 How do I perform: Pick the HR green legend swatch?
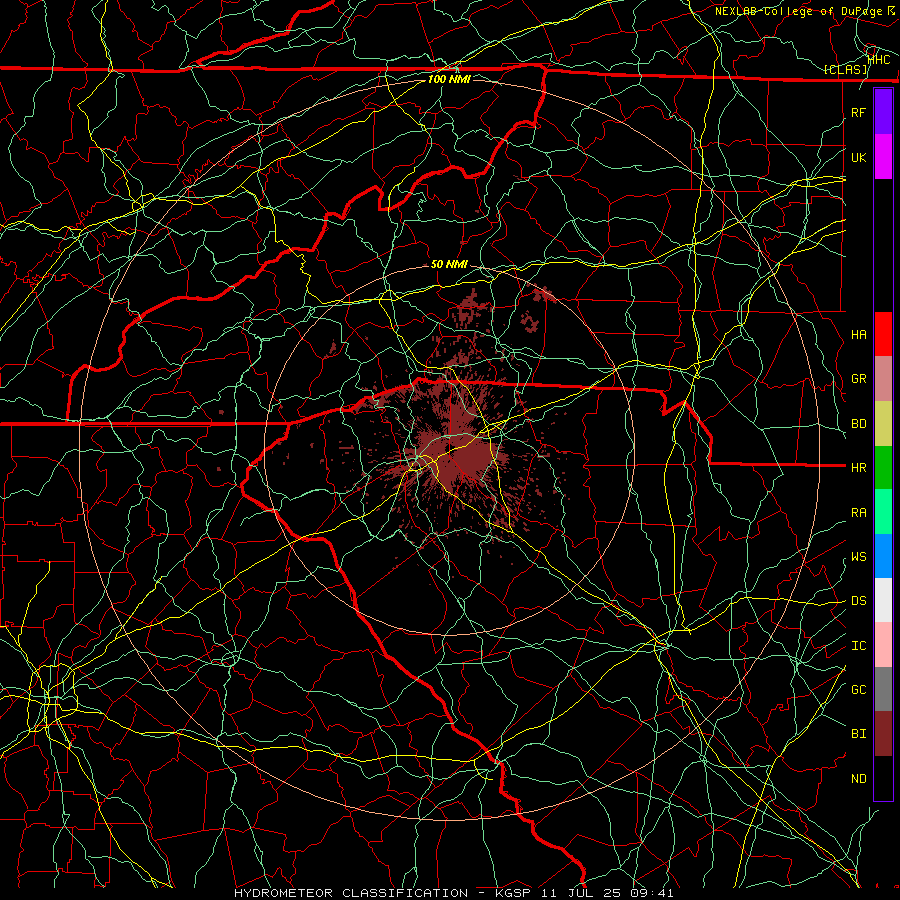883,468
